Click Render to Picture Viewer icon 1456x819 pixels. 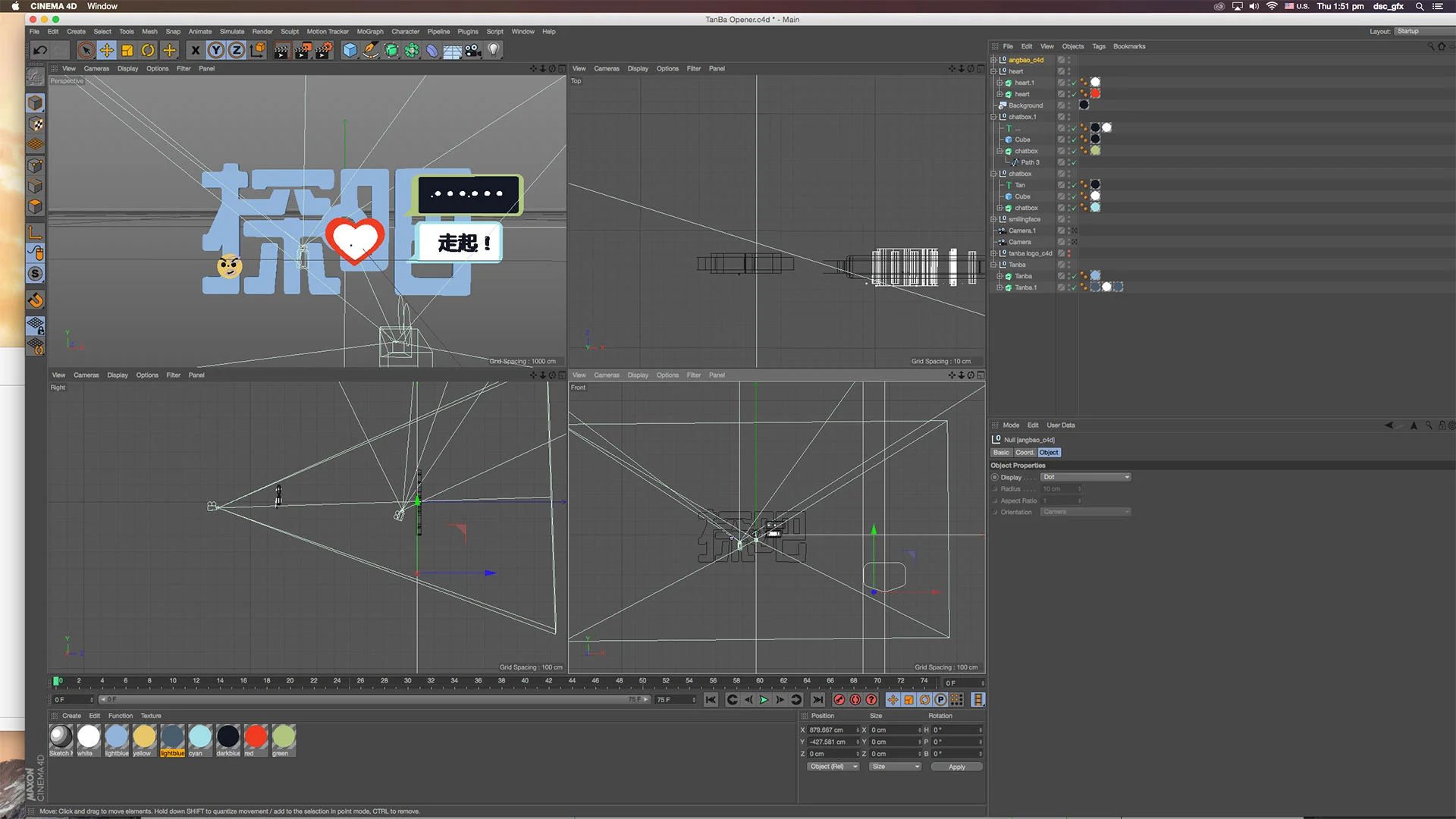pyautogui.click(x=302, y=50)
